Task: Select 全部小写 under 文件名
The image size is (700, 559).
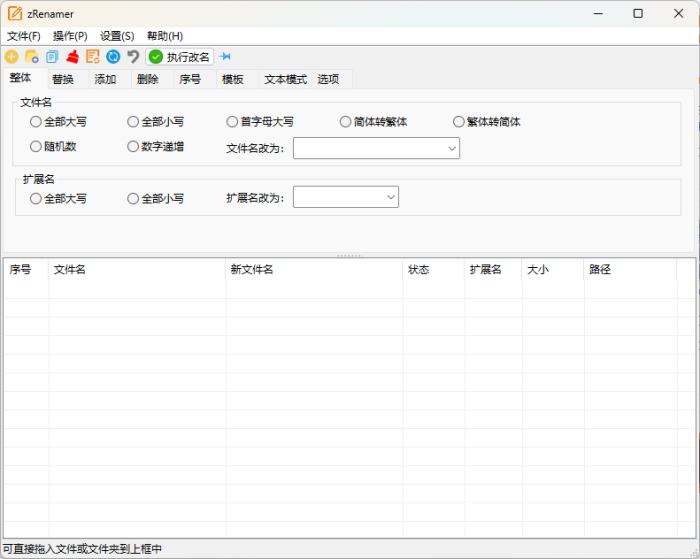Action: 156,121
